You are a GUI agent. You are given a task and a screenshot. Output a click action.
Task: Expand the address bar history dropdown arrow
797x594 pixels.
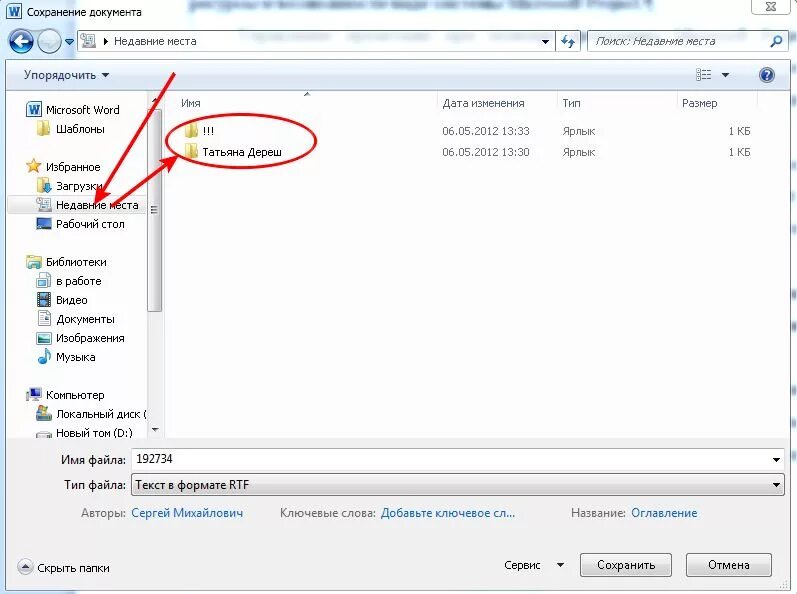[545, 42]
